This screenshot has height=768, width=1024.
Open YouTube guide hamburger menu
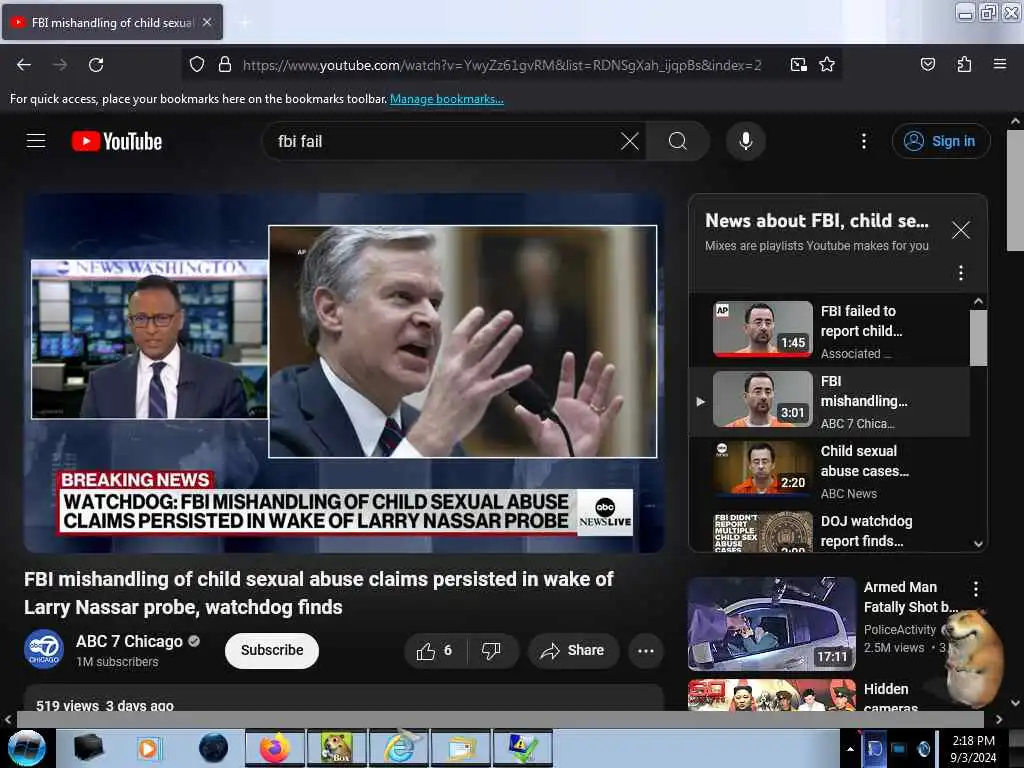pyautogui.click(x=36, y=141)
